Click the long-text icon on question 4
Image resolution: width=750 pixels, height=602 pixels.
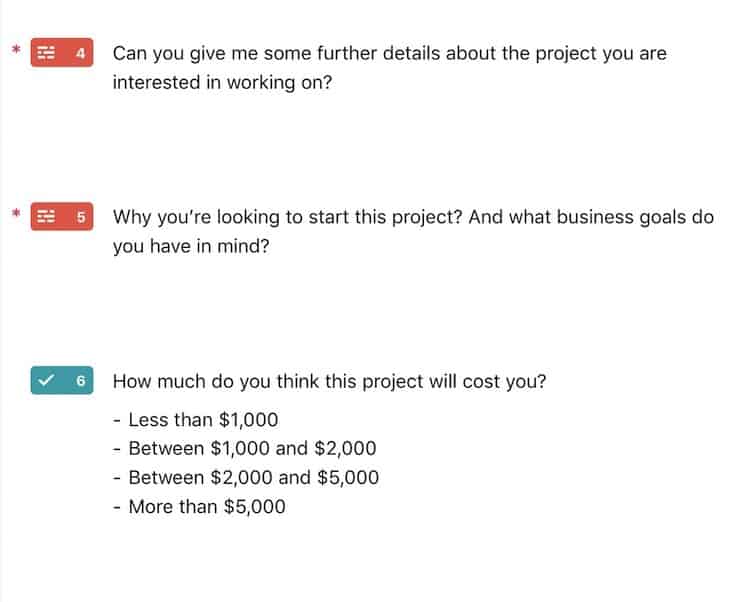point(46,53)
